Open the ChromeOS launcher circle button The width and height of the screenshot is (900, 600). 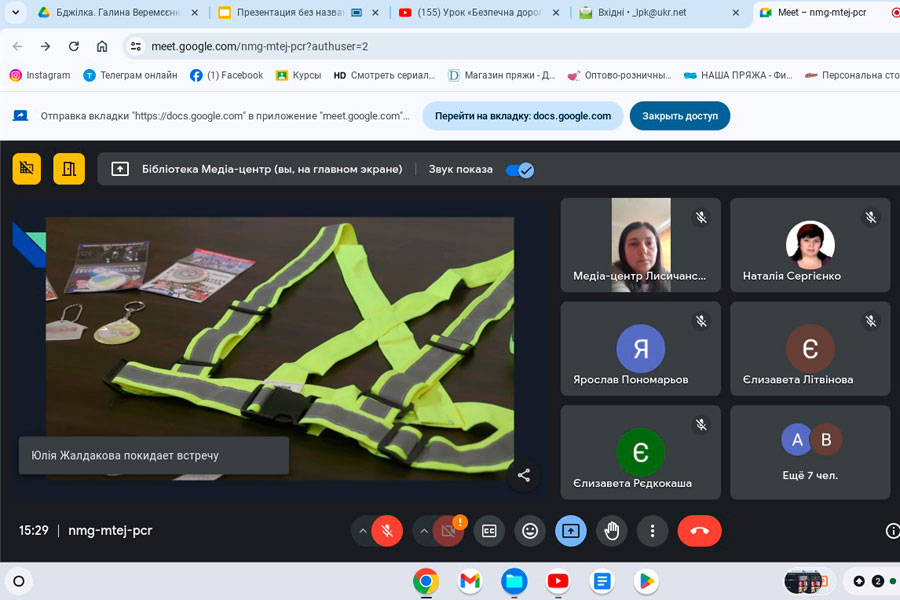tap(18, 582)
